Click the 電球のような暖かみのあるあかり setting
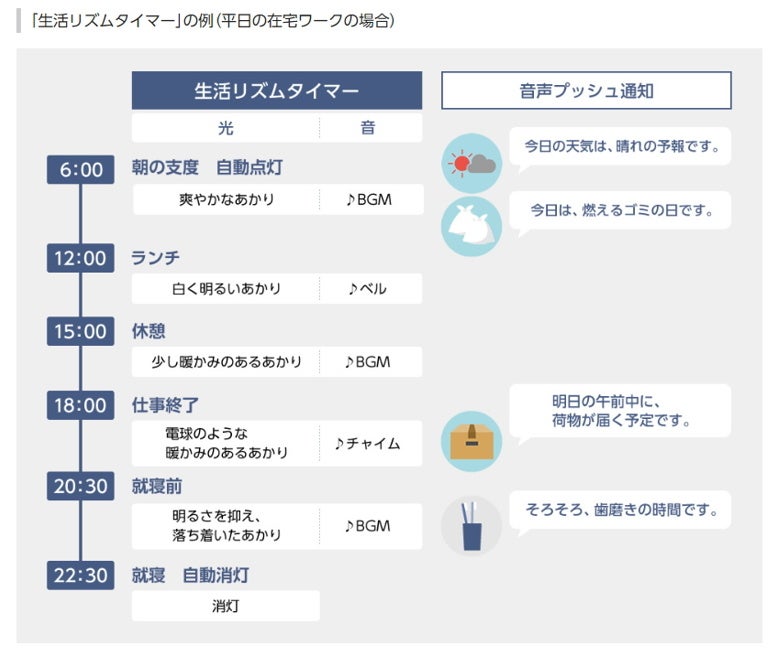Screen dimensions: 780x660 (x=226, y=443)
